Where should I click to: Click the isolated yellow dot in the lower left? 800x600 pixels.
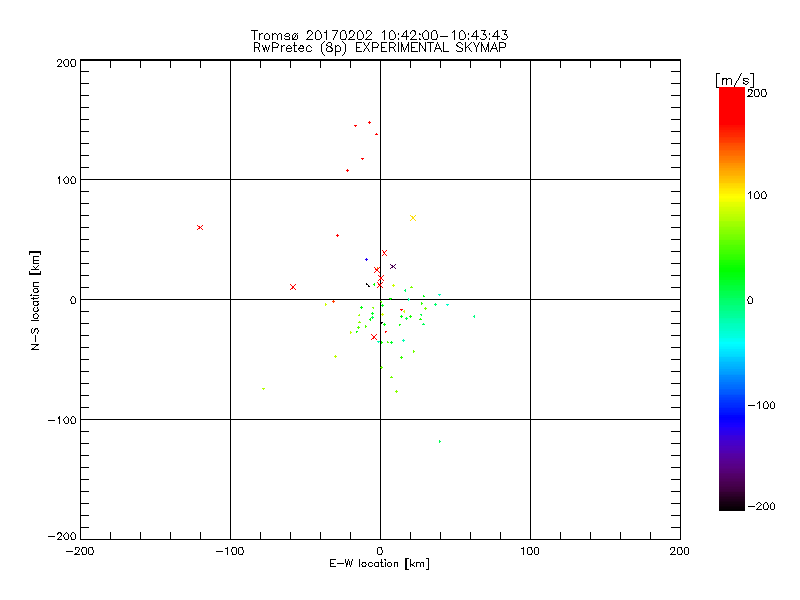point(263,388)
